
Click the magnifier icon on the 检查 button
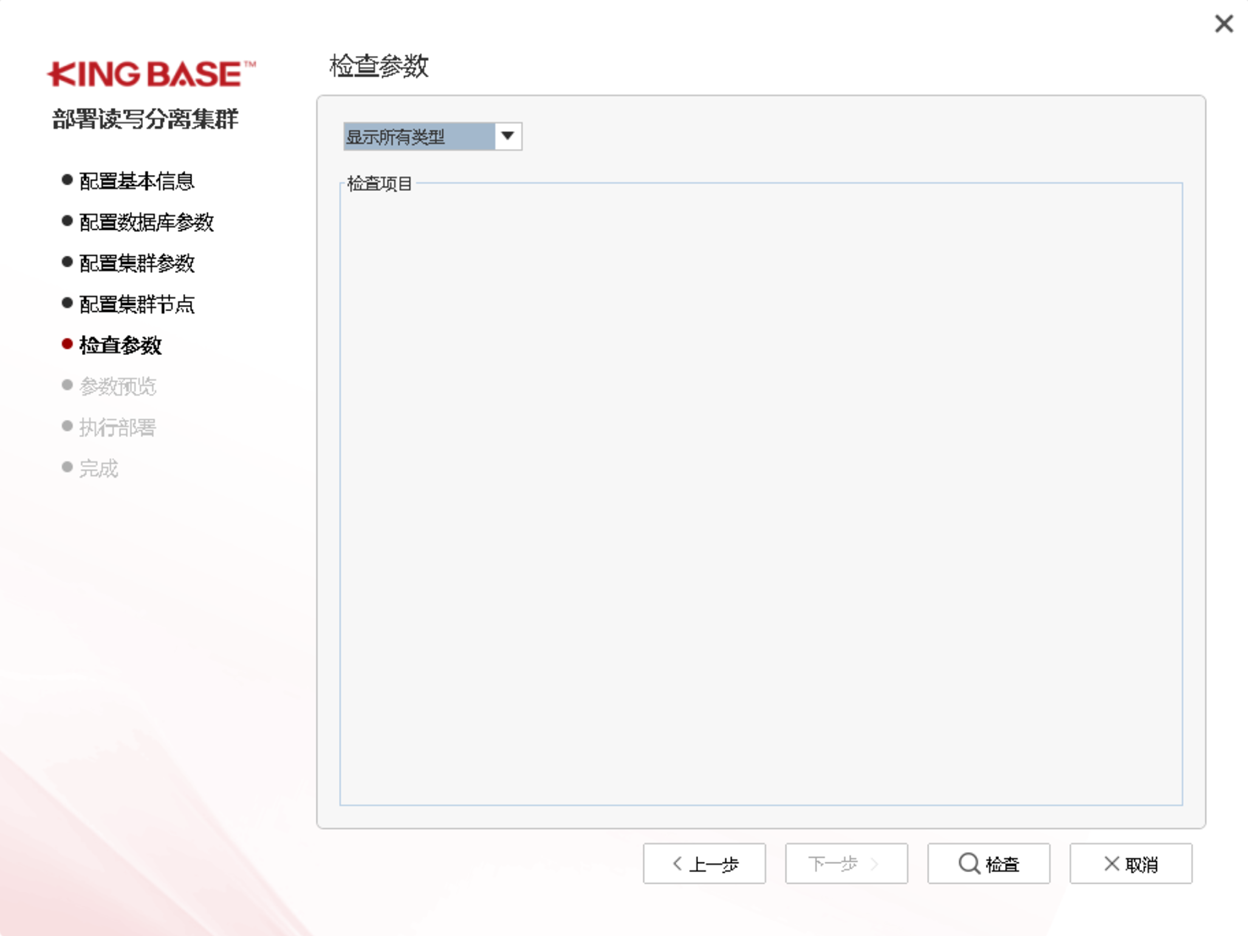coord(968,863)
